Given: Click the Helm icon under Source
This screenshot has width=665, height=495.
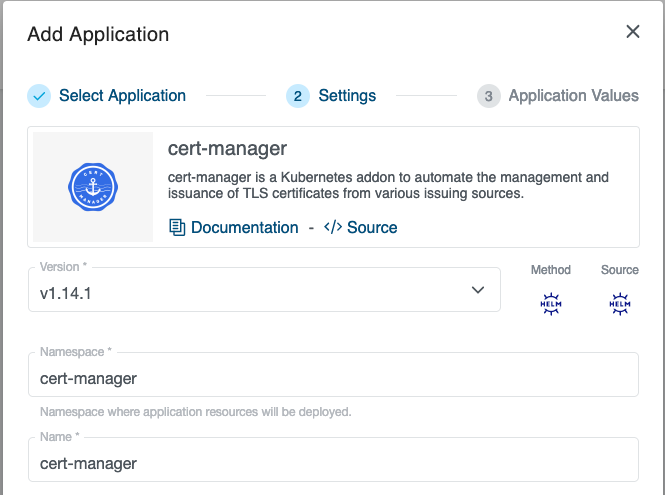Looking at the screenshot, I should coord(619,305).
